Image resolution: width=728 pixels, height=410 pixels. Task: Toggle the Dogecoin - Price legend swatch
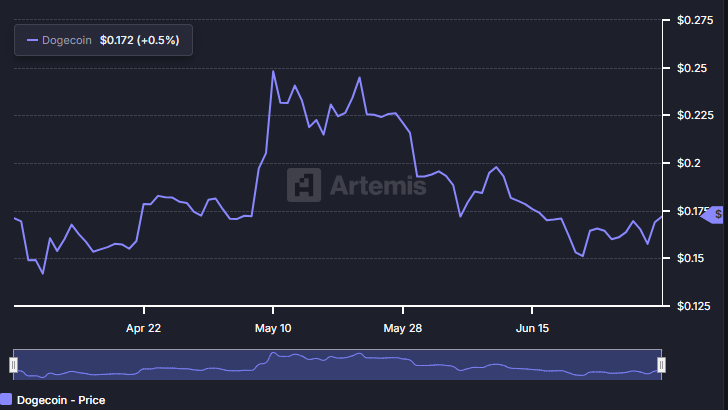coord(6,400)
